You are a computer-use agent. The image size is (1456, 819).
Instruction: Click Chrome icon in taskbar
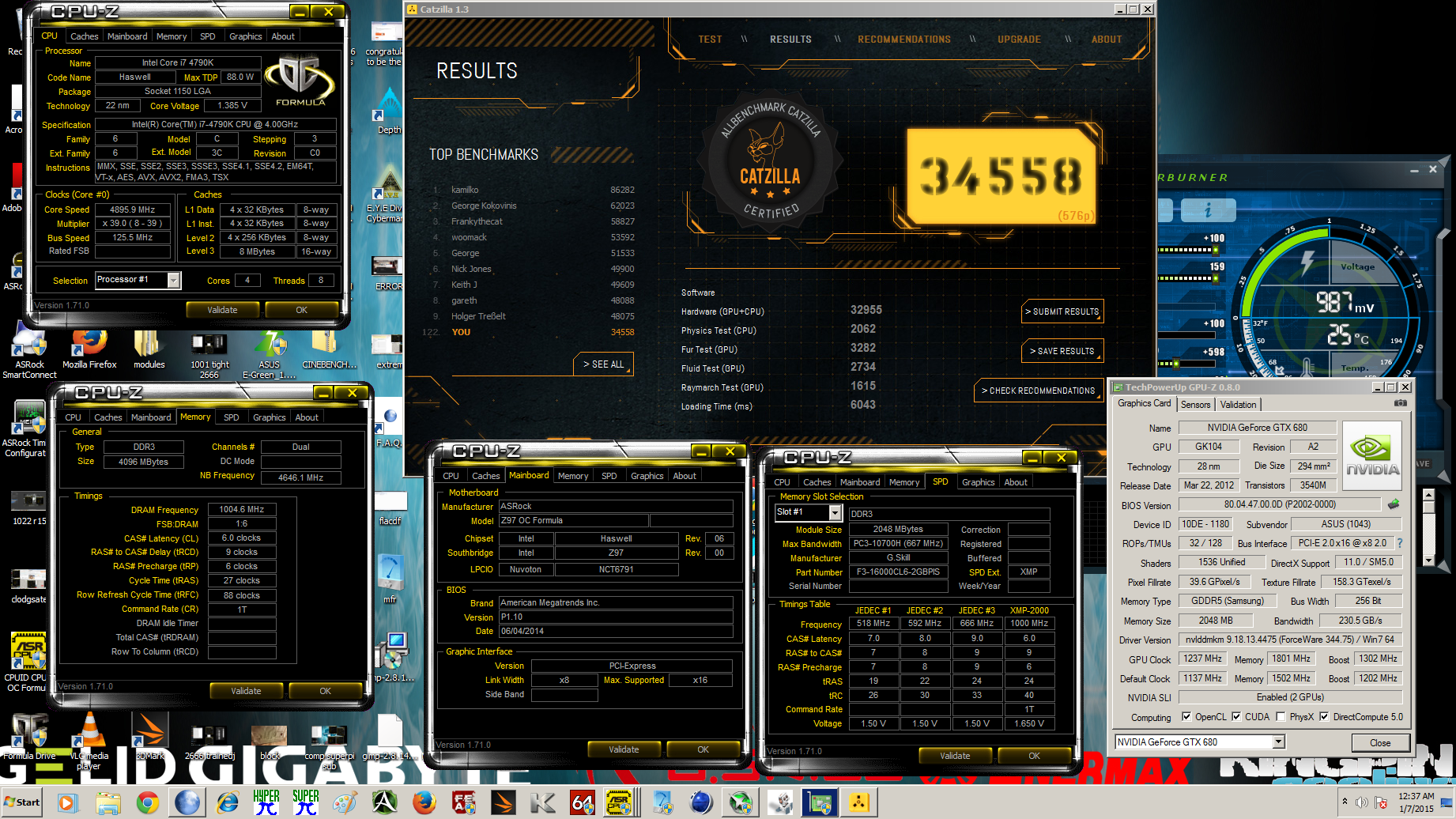click(147, 803)
